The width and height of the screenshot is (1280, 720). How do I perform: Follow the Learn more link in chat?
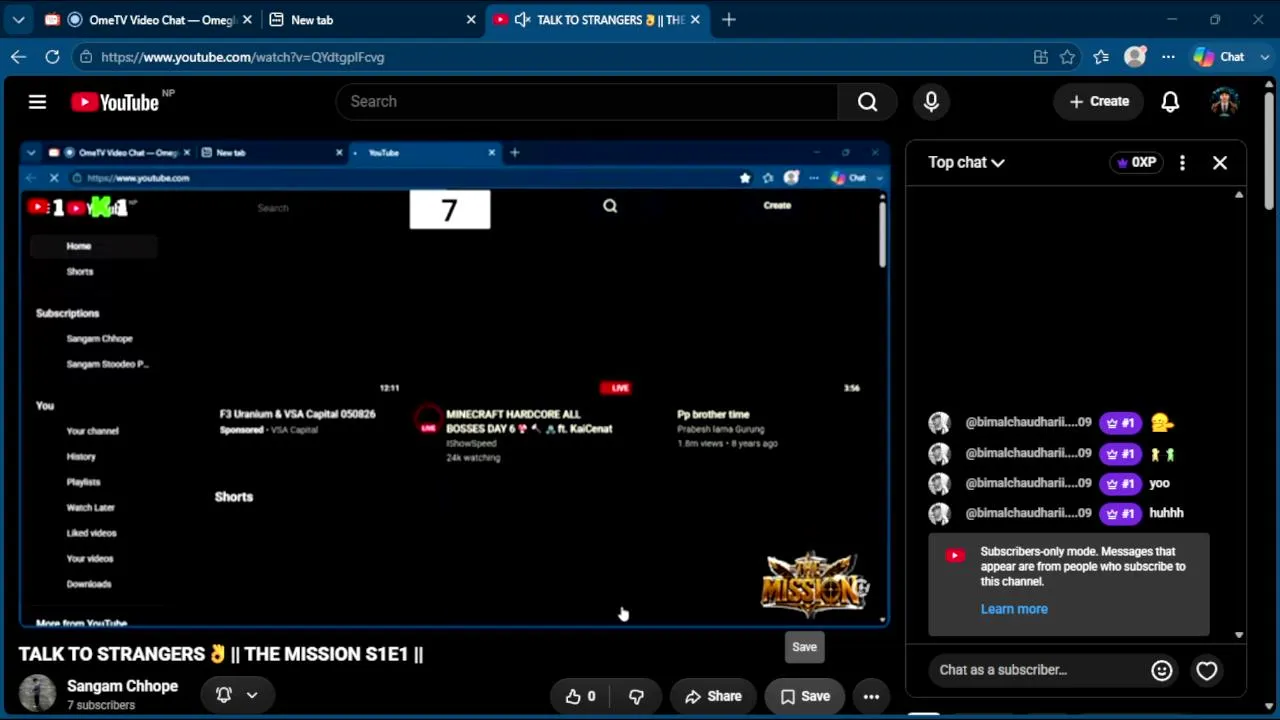[1014, 609]
